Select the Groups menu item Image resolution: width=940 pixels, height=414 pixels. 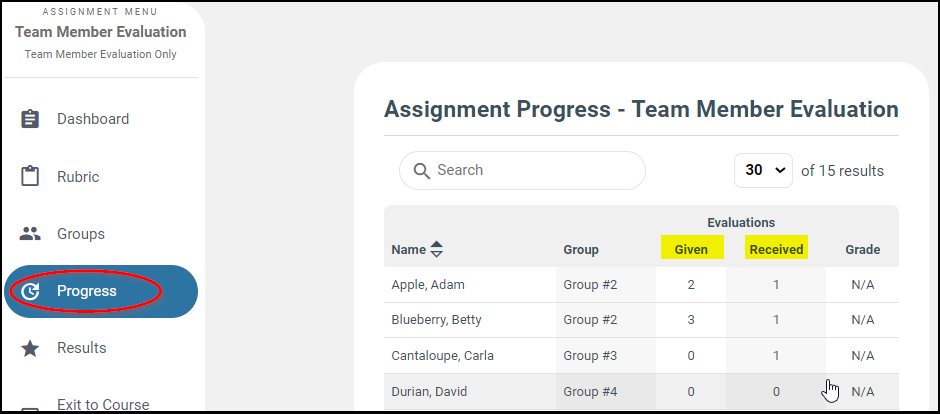tap(81, 234)
